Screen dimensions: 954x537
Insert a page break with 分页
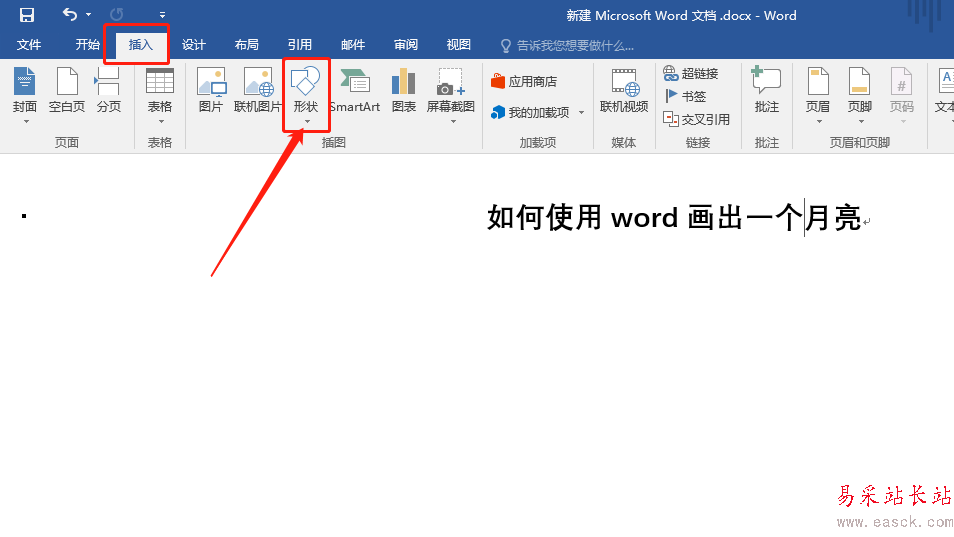coord(108,90)
